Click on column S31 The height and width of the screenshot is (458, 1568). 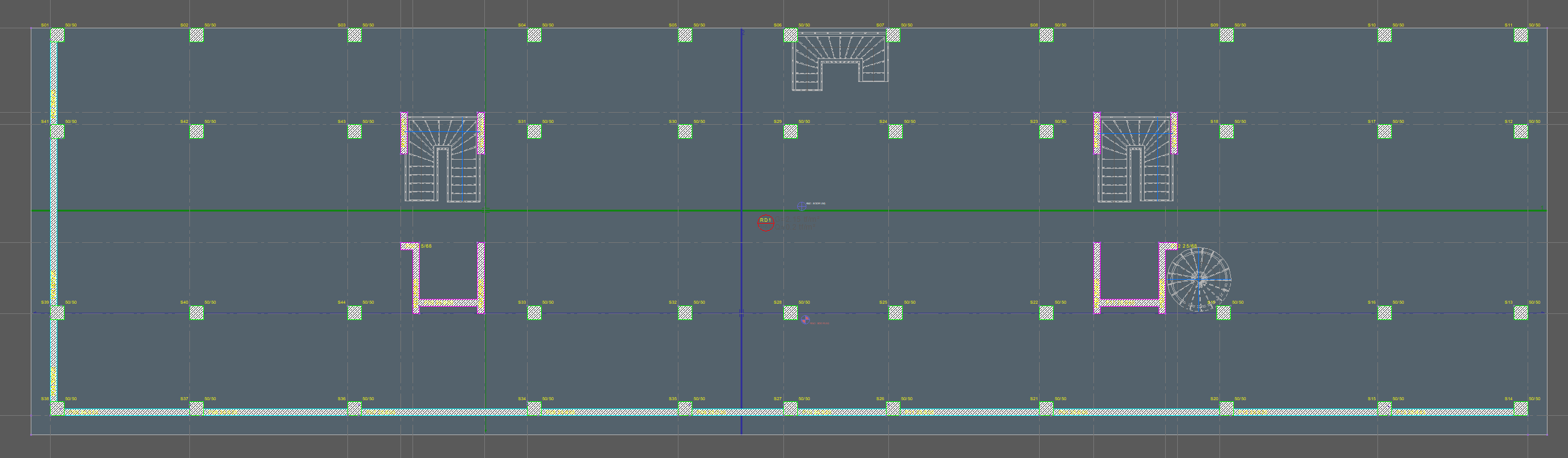tap(534, 131)
